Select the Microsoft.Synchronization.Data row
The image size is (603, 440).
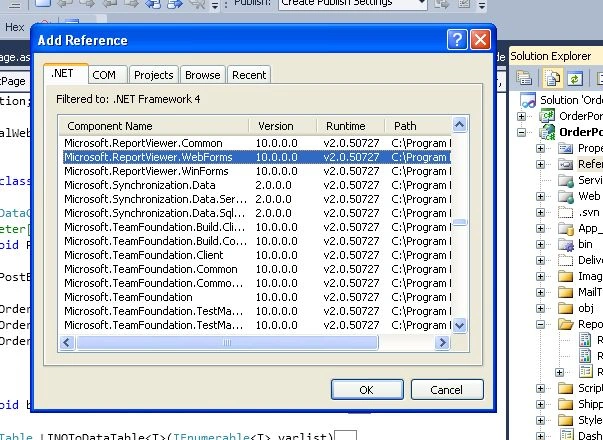(257, 185)
